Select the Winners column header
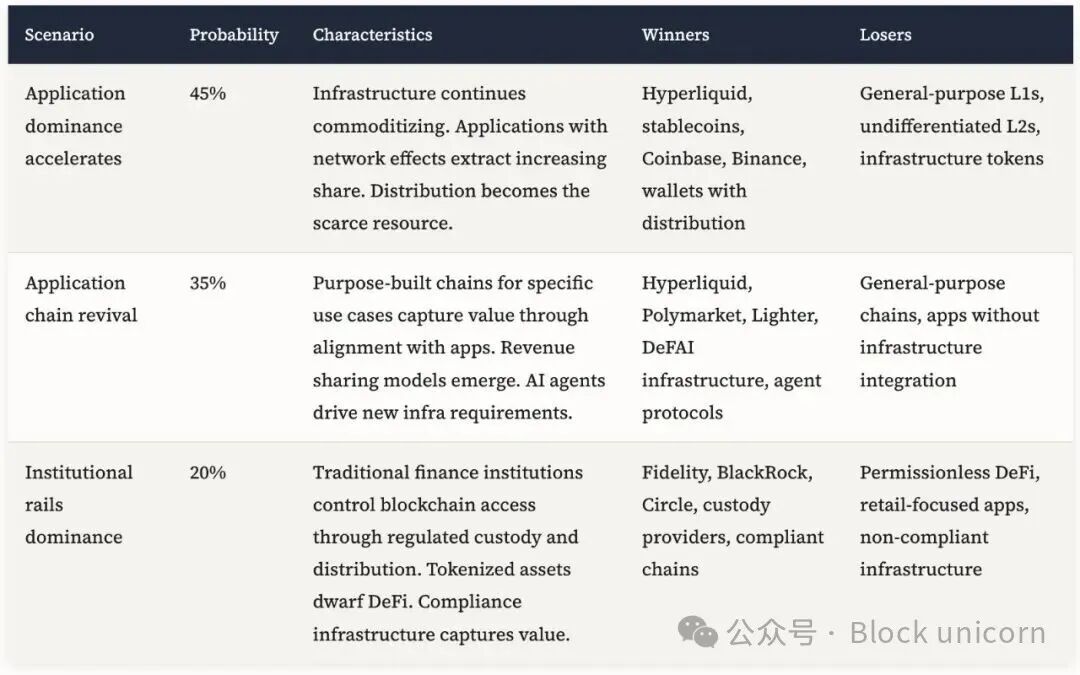Viewport: 1080px width, 675px height. 675,35
